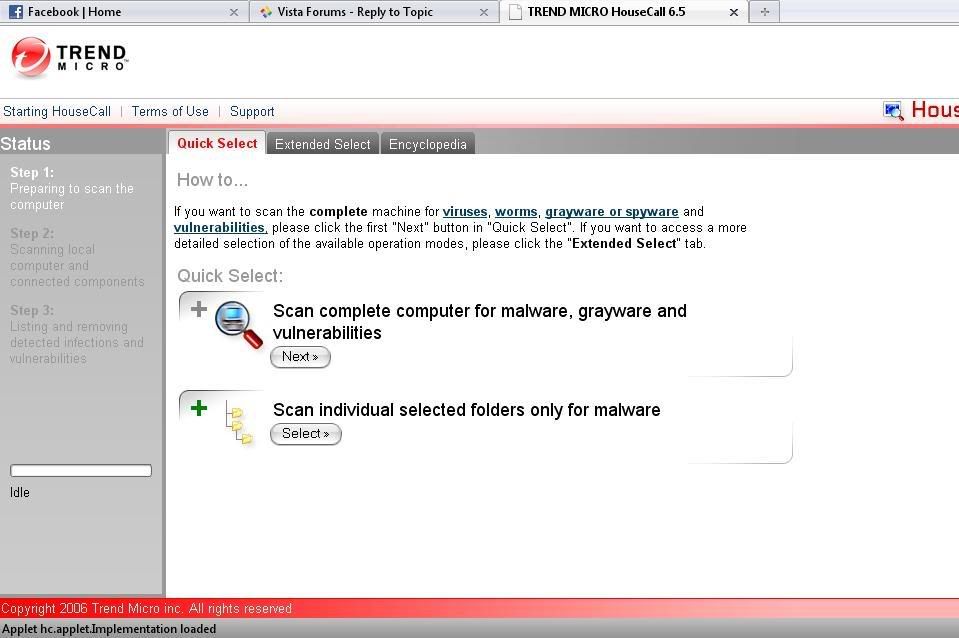Expand the gray plus next to complete scan

coord(199,309)
